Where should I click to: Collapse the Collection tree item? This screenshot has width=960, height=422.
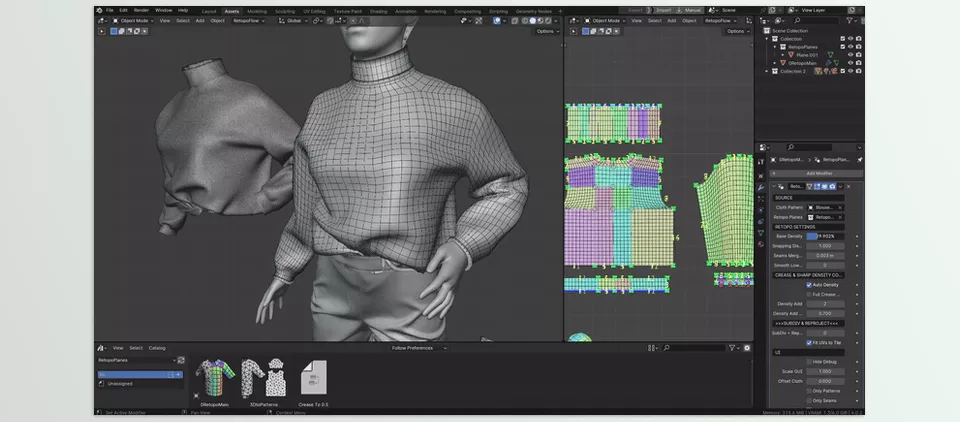click(x=767, y=39)
